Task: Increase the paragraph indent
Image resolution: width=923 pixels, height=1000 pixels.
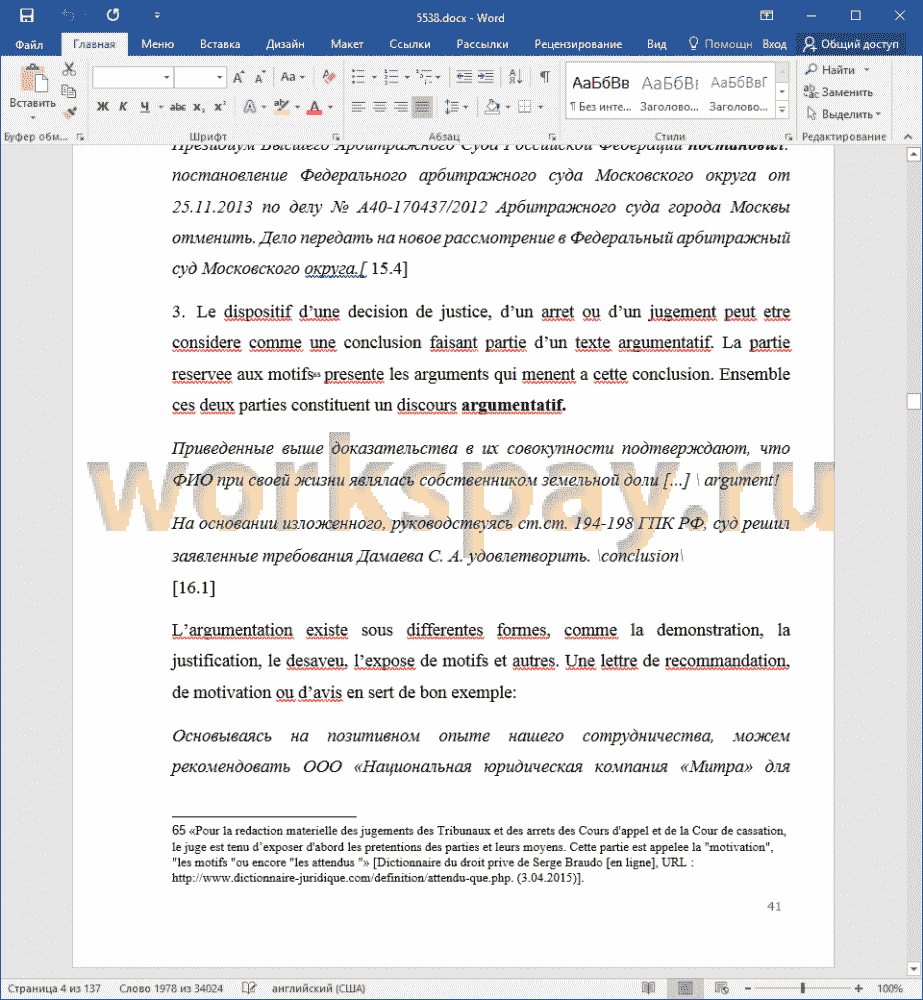Action: coord(485,77)
